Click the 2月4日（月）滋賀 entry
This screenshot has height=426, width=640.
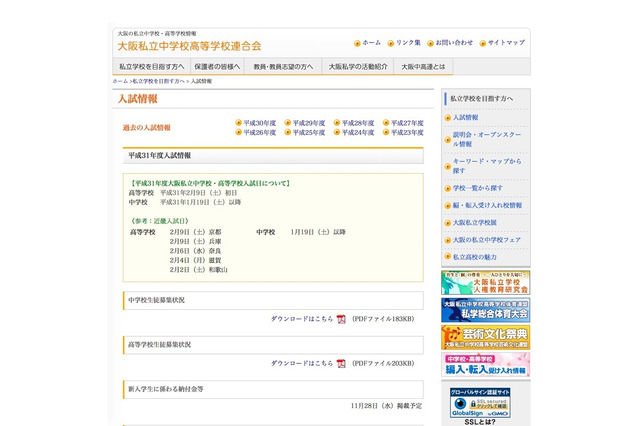[x=196, y=260]
